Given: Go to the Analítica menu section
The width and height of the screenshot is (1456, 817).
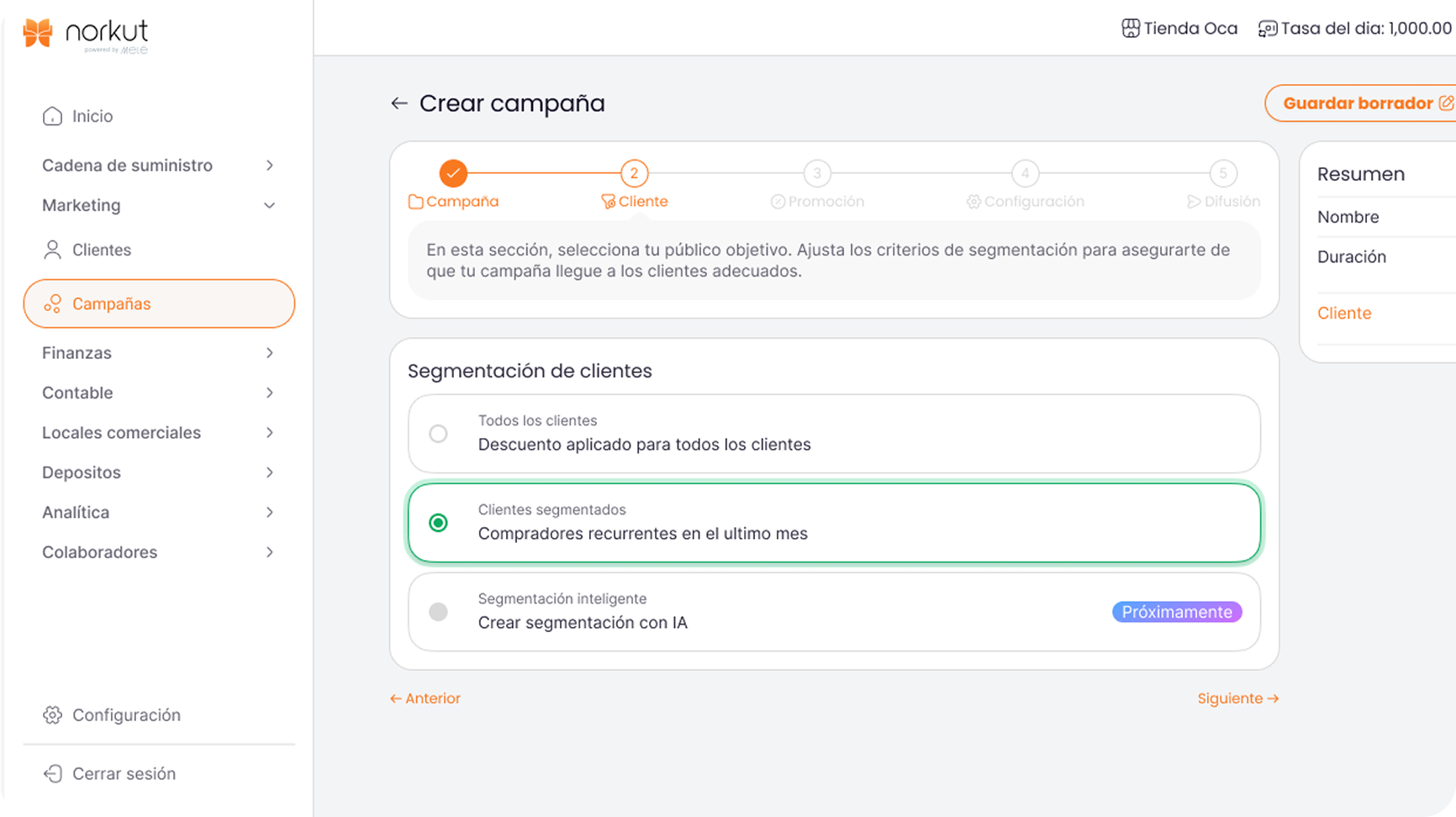Looking at the screenshot, I should pyautogui.click(x=76, y=512).
